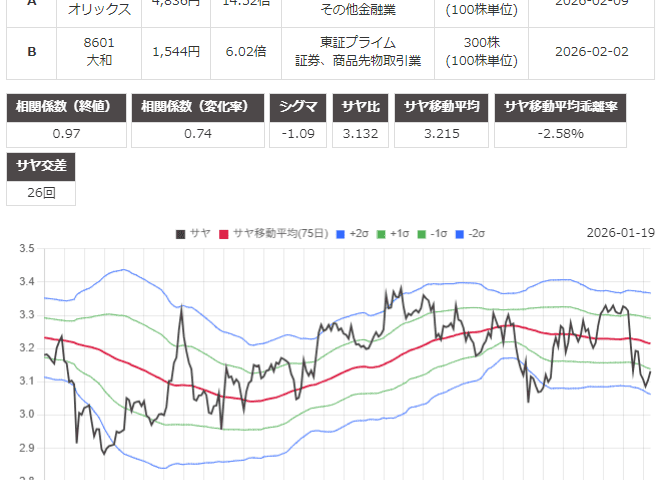The height and width of the screenshot is (480, 660).
Task: Click inside the spread chart area
Action: point(348,364)
